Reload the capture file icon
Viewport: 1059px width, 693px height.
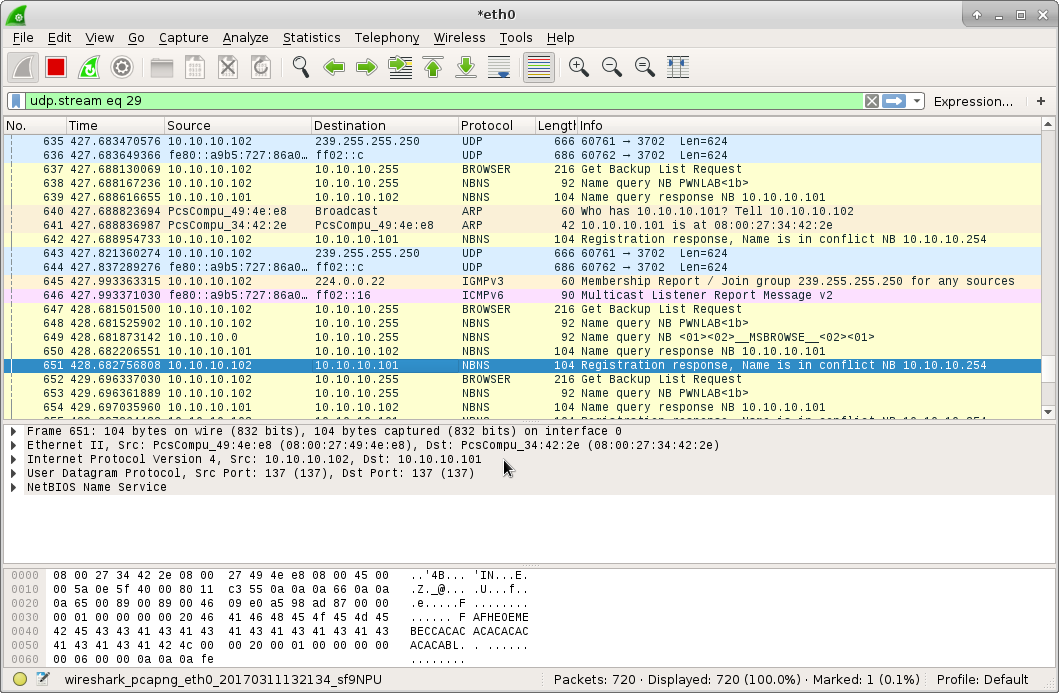(261, 68)
